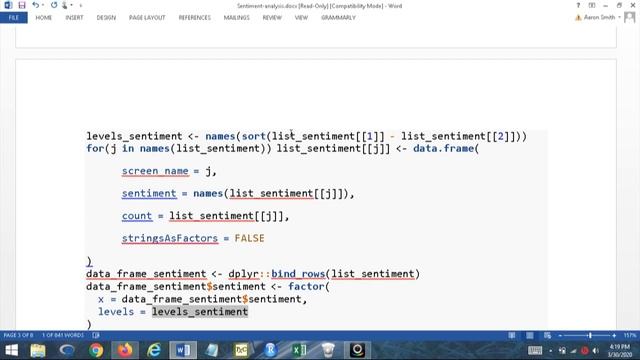Open the FILE tab

[14, 18]
